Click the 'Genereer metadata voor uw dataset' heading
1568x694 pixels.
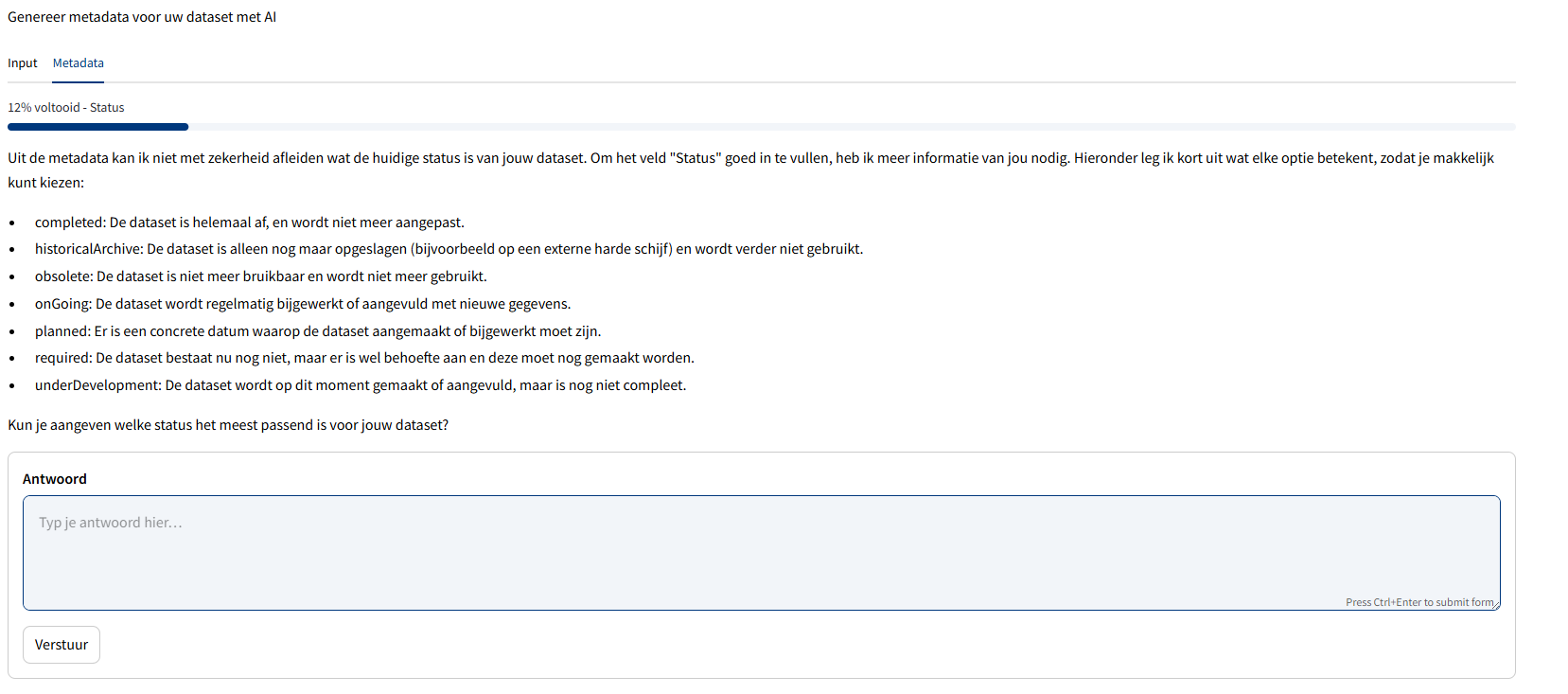(x=142, y=17)
